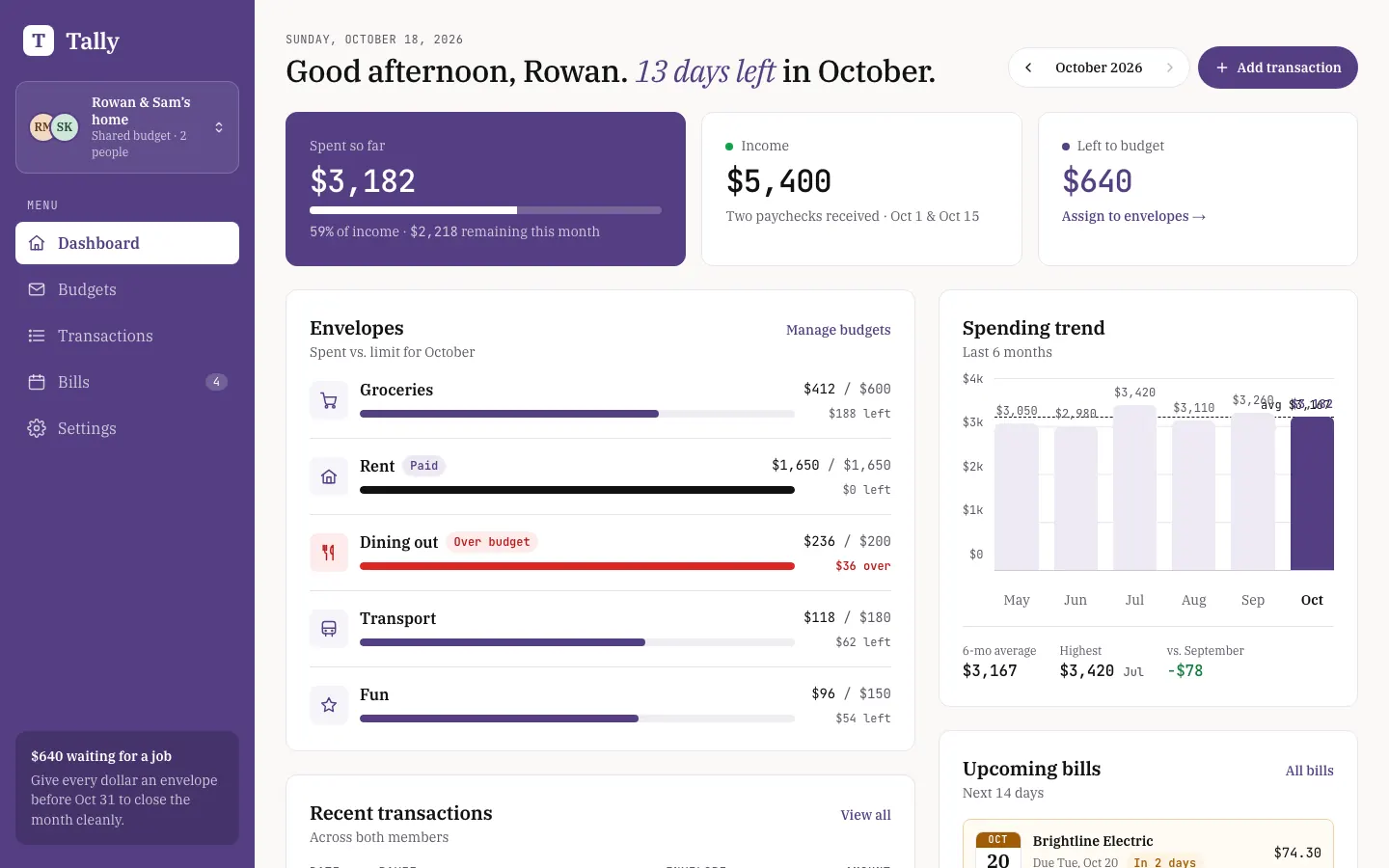Click the Rent house icon

click(329, 476)
